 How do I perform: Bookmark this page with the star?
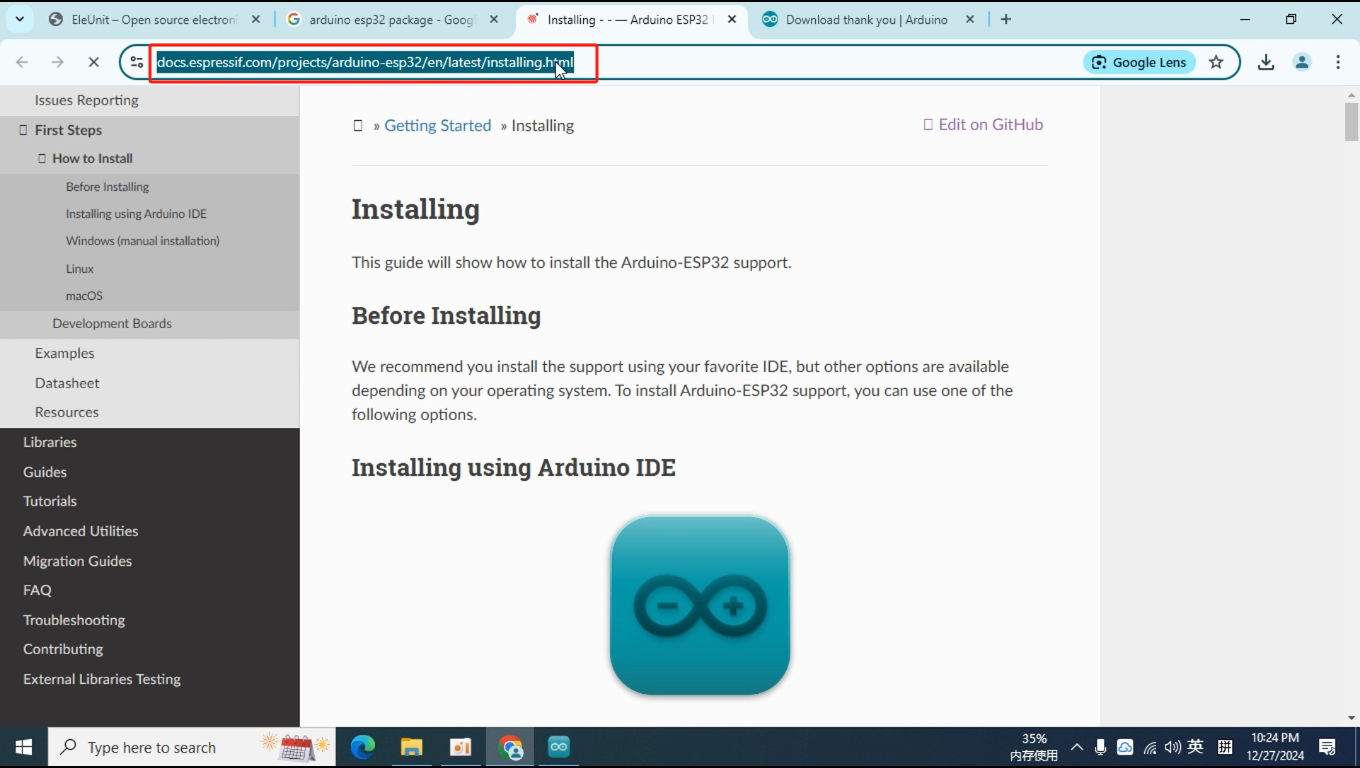pos(1216,62)
